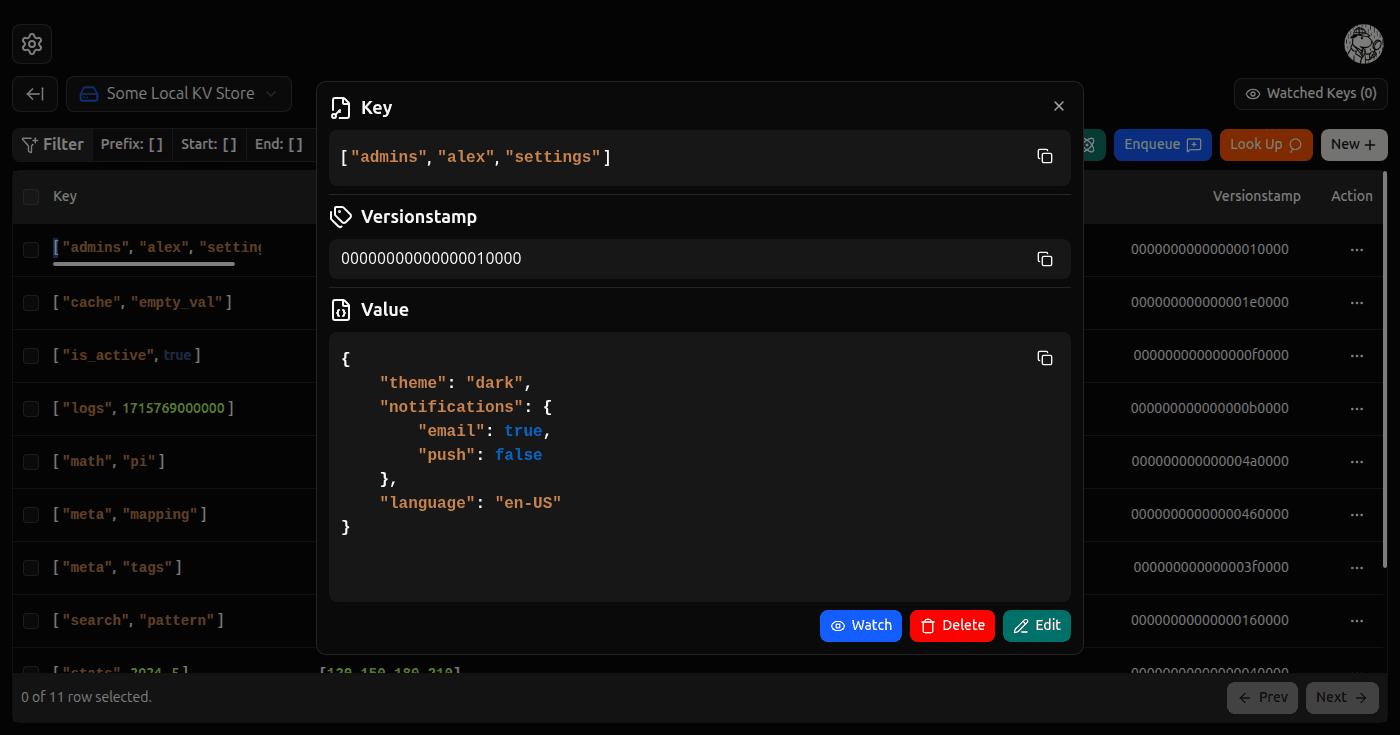This screenshot has height=735, width=1400.
Task: Click the Filter button
Action: [x=53, y=145]
